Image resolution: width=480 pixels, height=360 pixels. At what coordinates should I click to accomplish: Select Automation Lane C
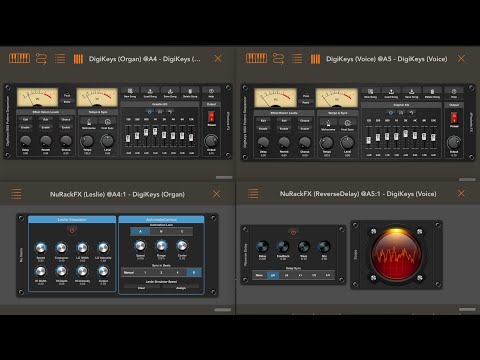[x=182, y=231]
